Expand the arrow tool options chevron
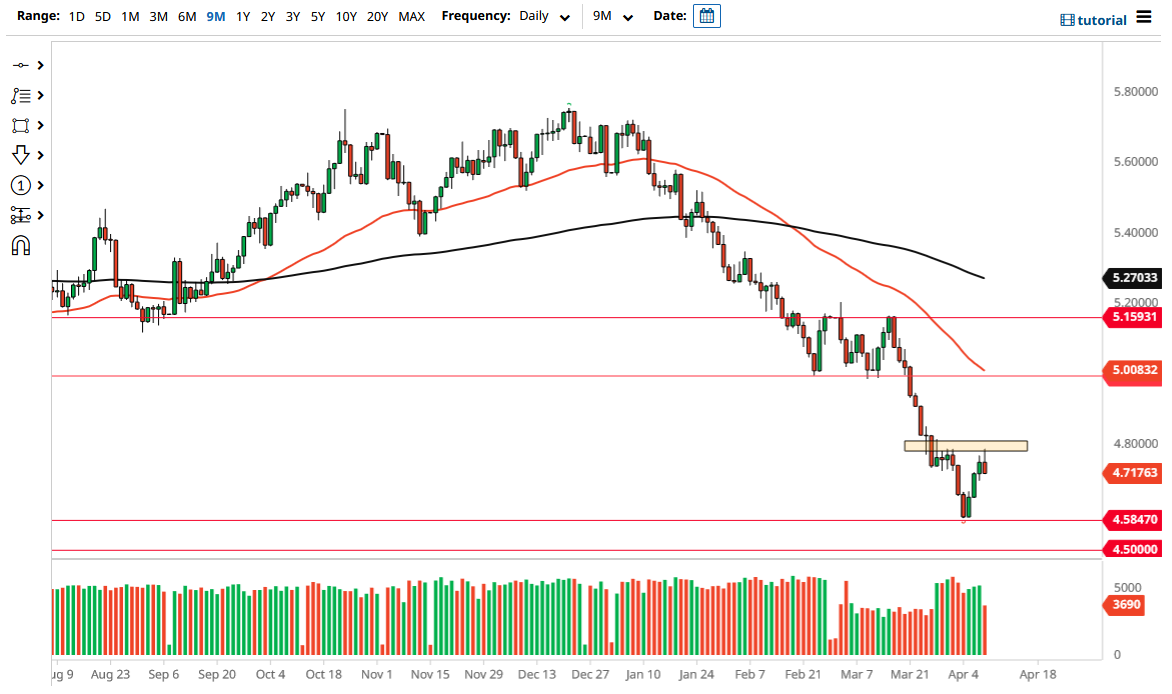 (38, 155)
